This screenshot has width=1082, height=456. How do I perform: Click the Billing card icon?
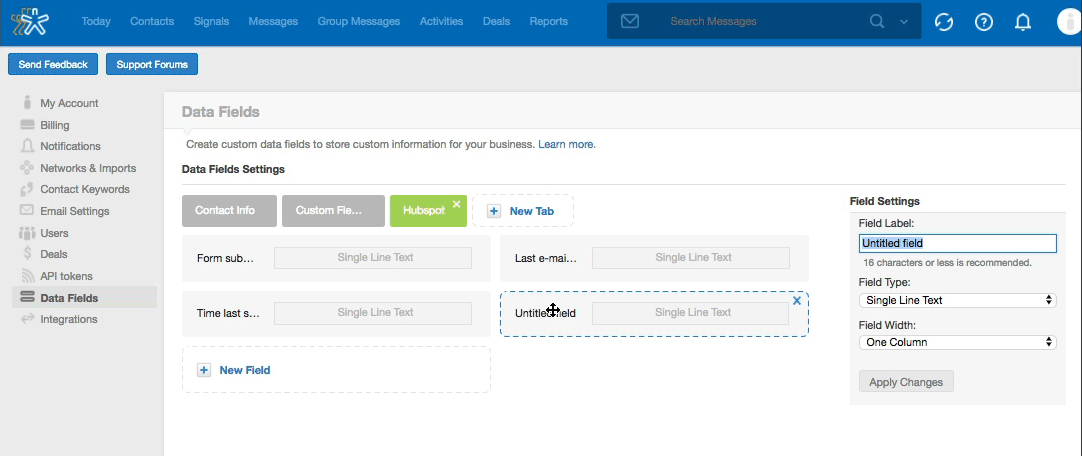(27, 125)
